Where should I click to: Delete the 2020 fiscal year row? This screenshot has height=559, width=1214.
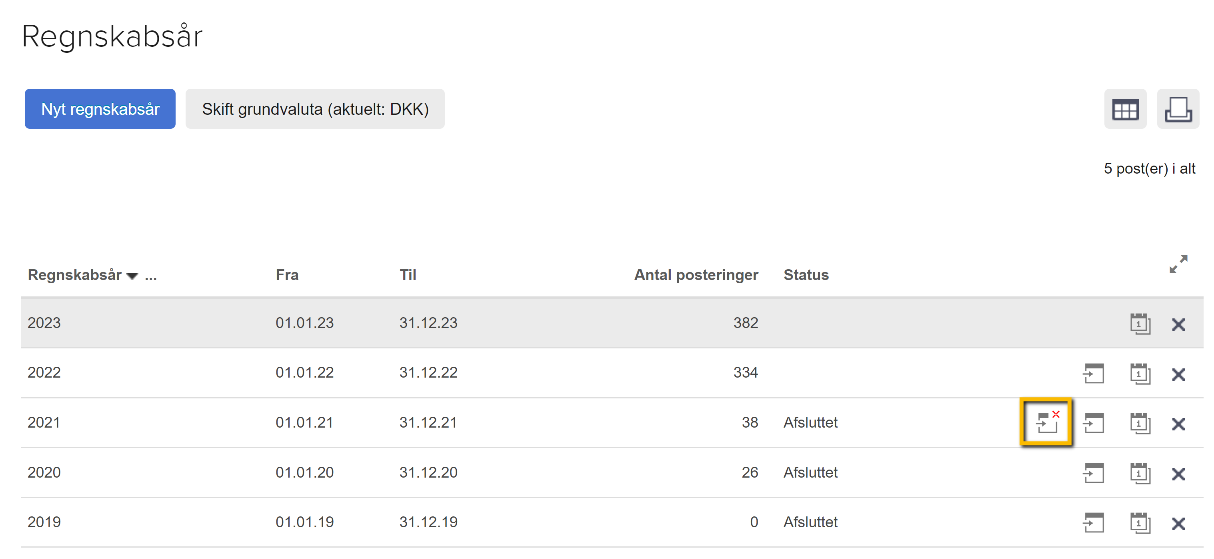click(1178, 474)
